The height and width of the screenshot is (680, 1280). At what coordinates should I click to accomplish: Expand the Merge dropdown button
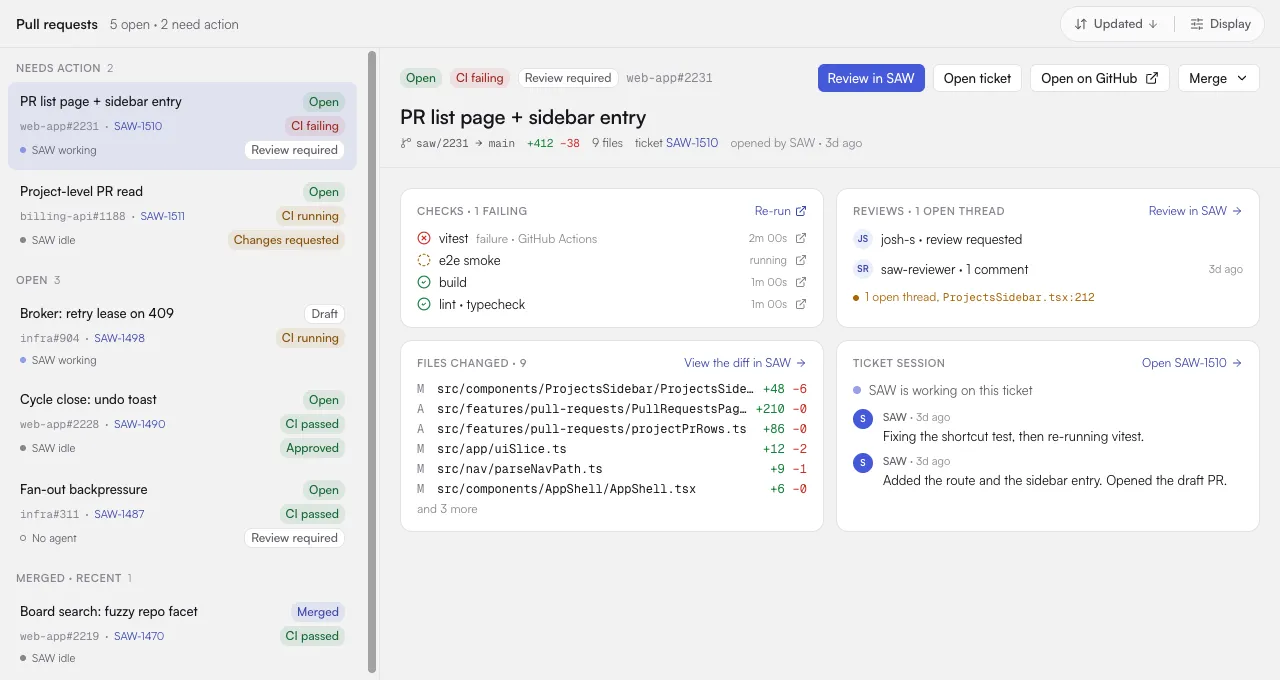(1219, 78)
